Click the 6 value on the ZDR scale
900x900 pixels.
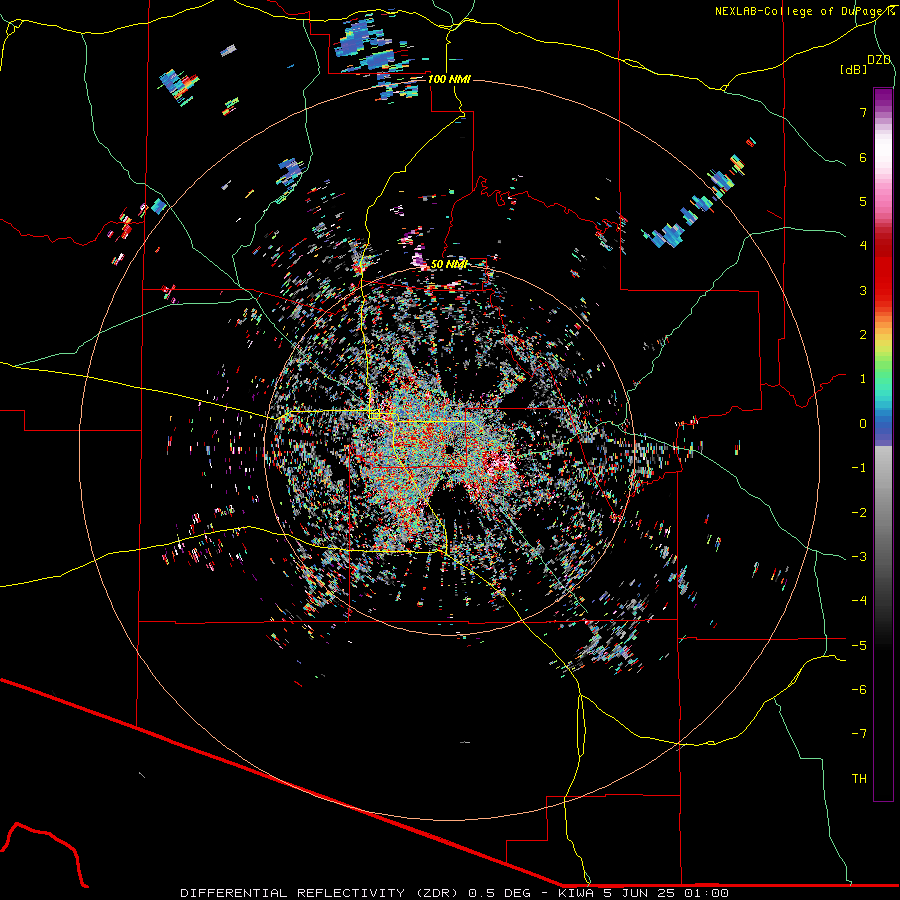863,157
